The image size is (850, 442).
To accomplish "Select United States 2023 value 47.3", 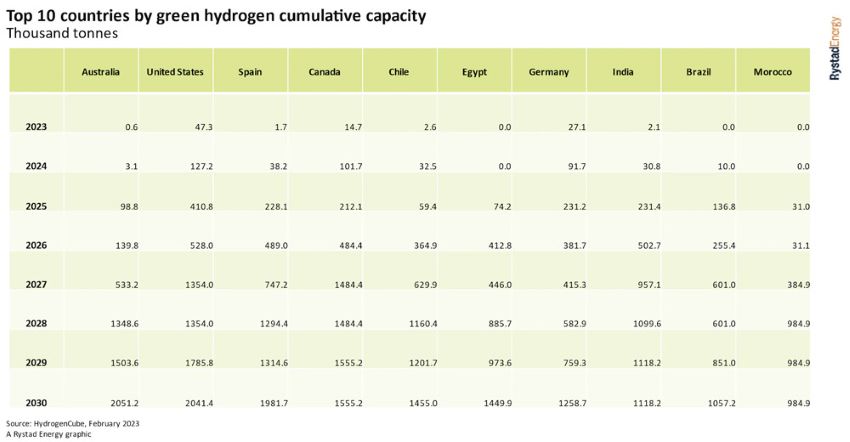I will 204,127.
